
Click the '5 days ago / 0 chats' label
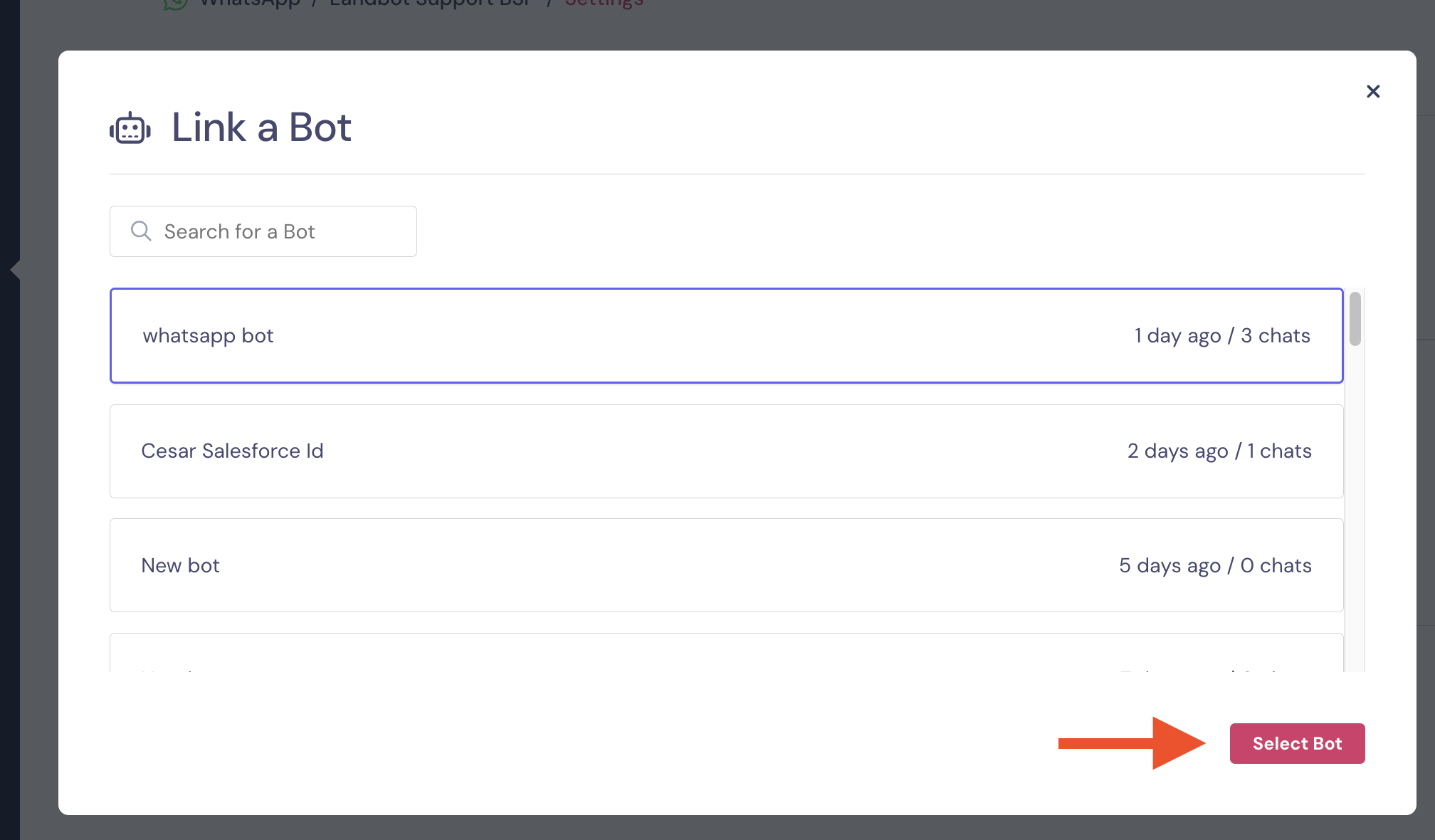[1215, 565]
